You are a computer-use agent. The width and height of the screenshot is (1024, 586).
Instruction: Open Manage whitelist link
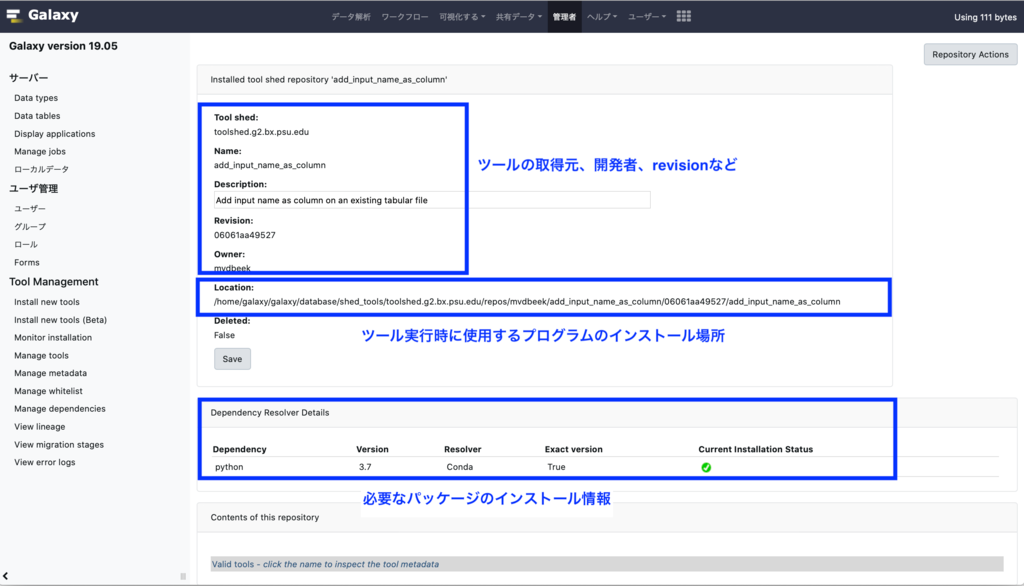(x=48, y=391)
